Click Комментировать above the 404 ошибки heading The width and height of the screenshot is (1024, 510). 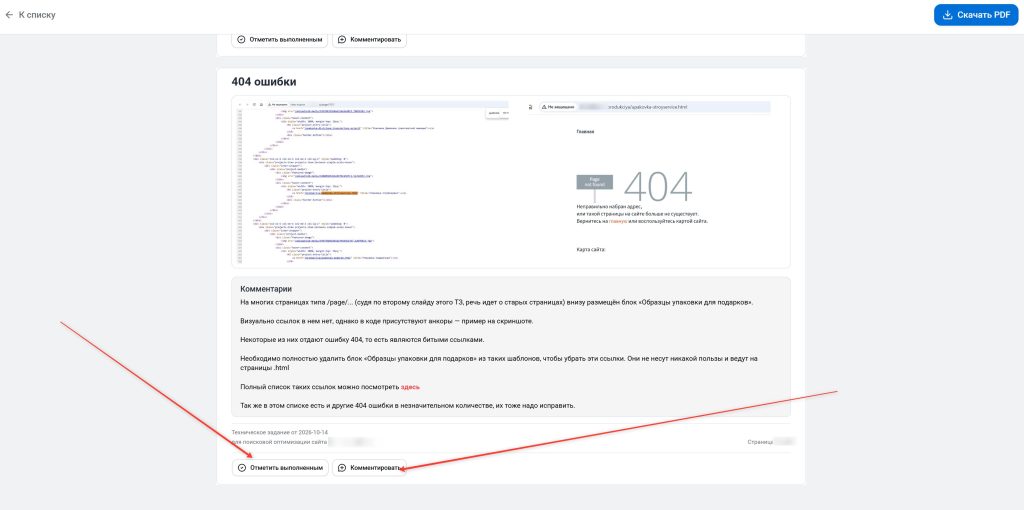click(369, 39)
